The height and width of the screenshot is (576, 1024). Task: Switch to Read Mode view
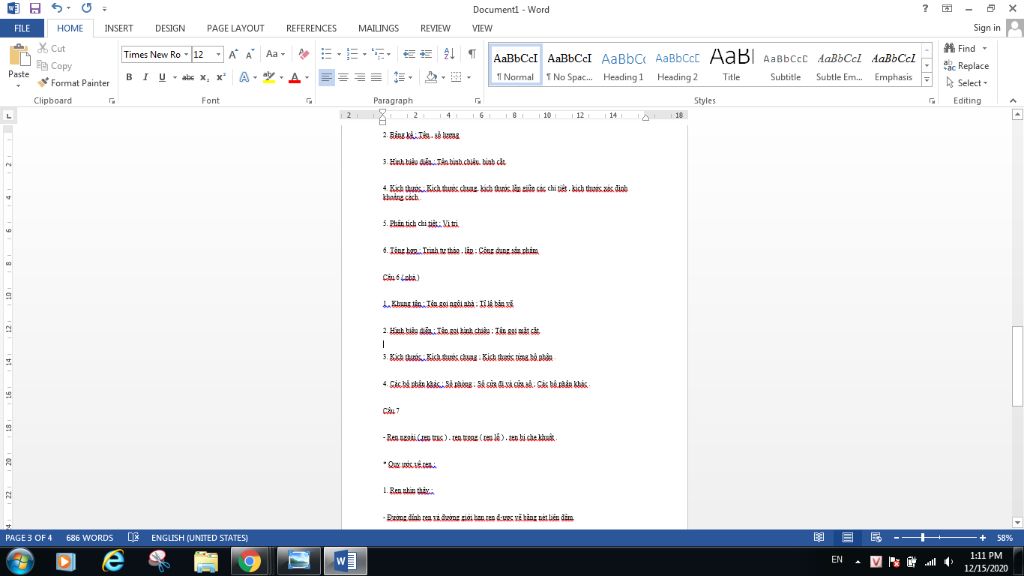(x=818, y=537)
